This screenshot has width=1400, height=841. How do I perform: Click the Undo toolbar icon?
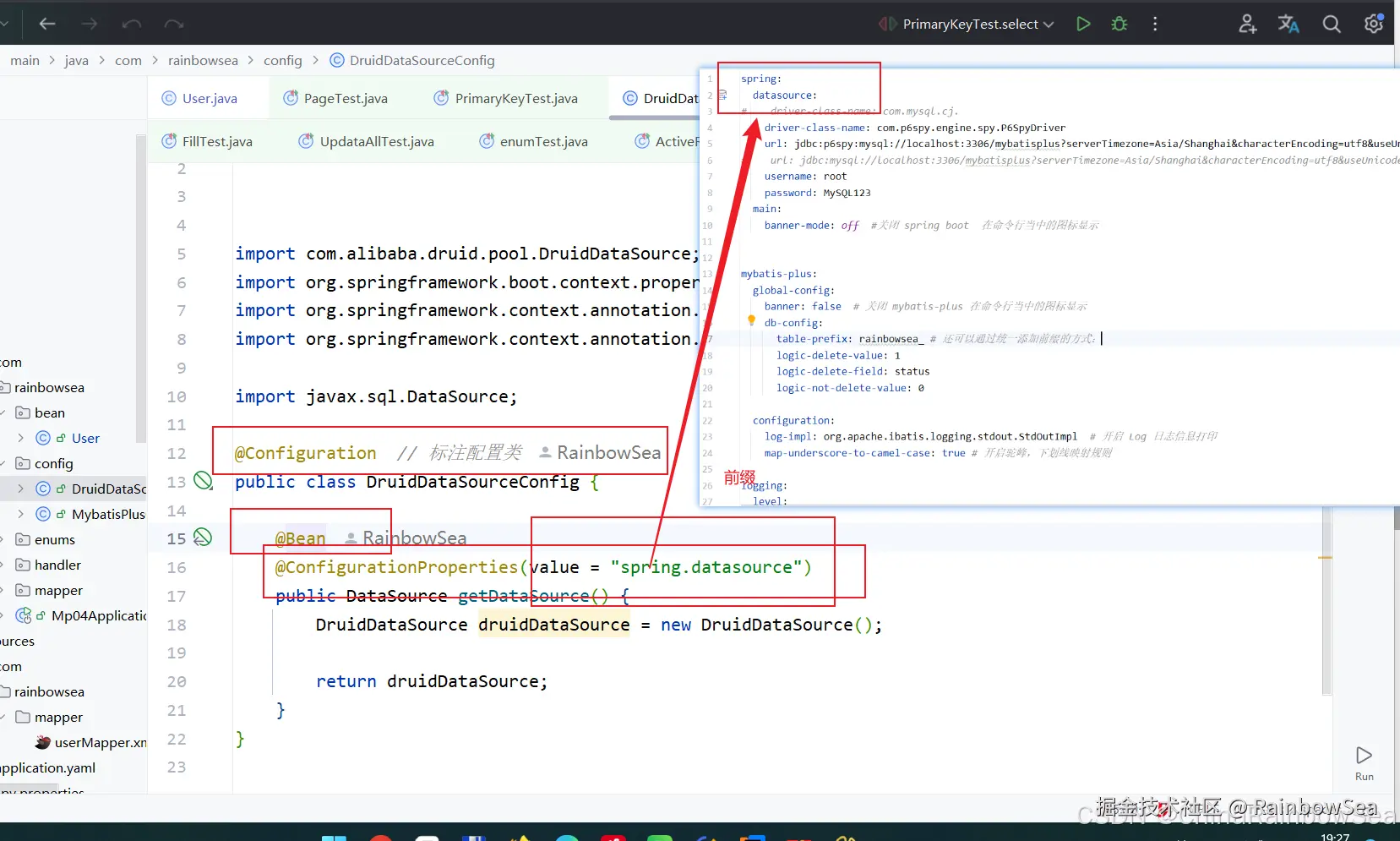click(132, 24)
